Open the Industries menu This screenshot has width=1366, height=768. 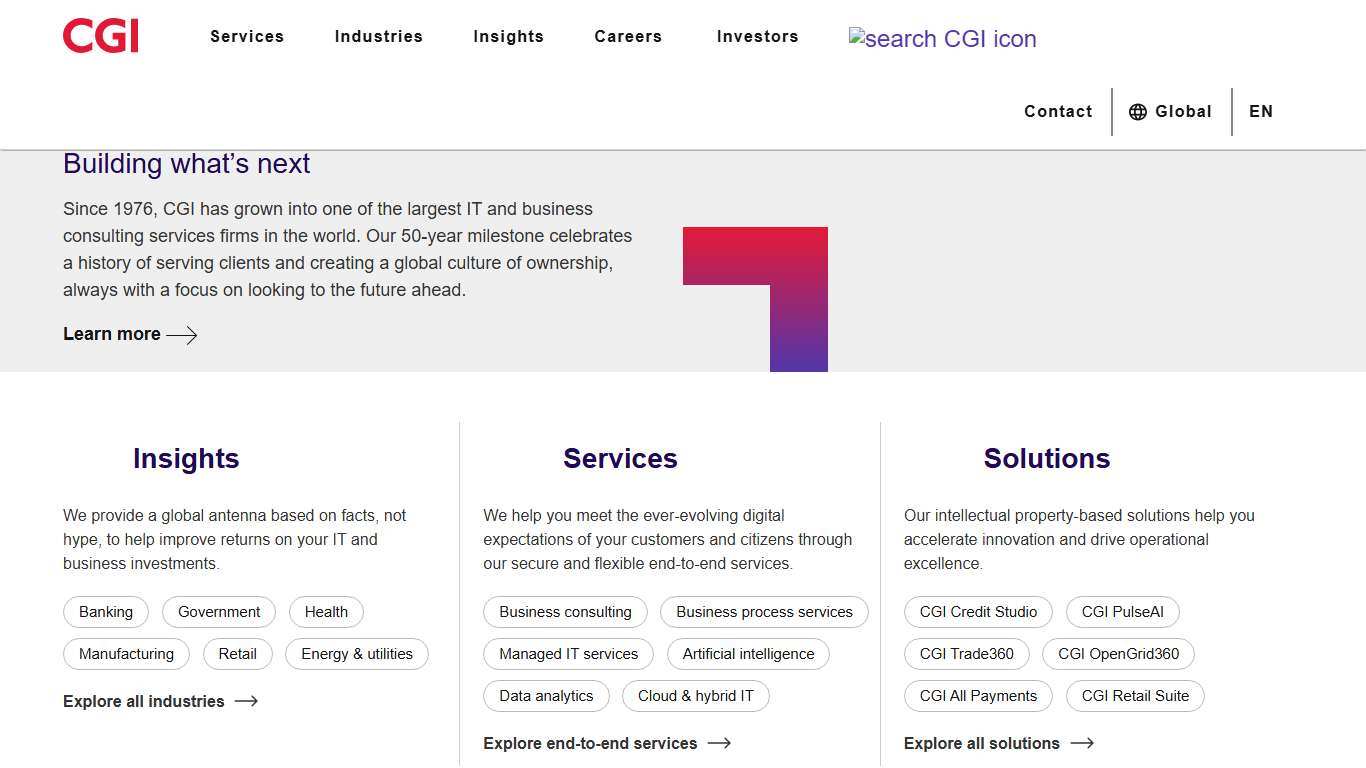379,36
